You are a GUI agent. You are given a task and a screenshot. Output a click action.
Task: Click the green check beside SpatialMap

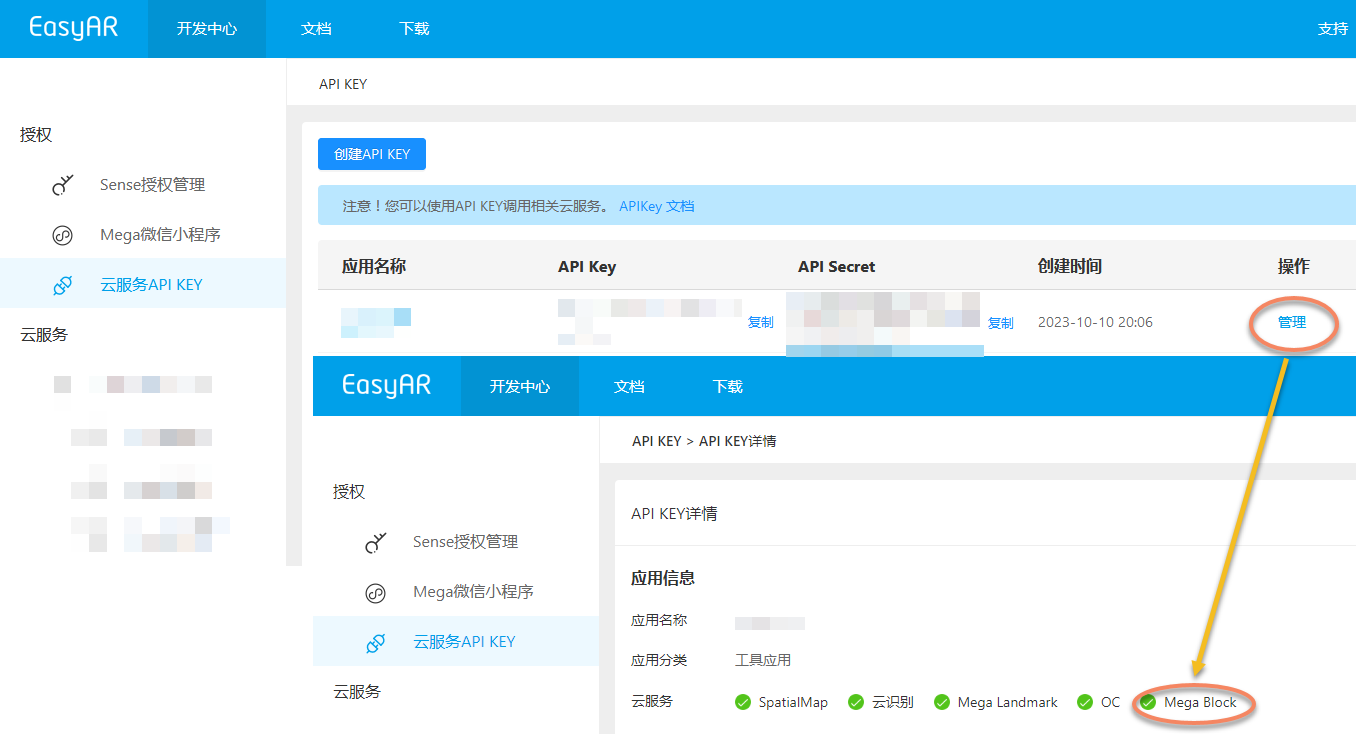tap(743, 701)
